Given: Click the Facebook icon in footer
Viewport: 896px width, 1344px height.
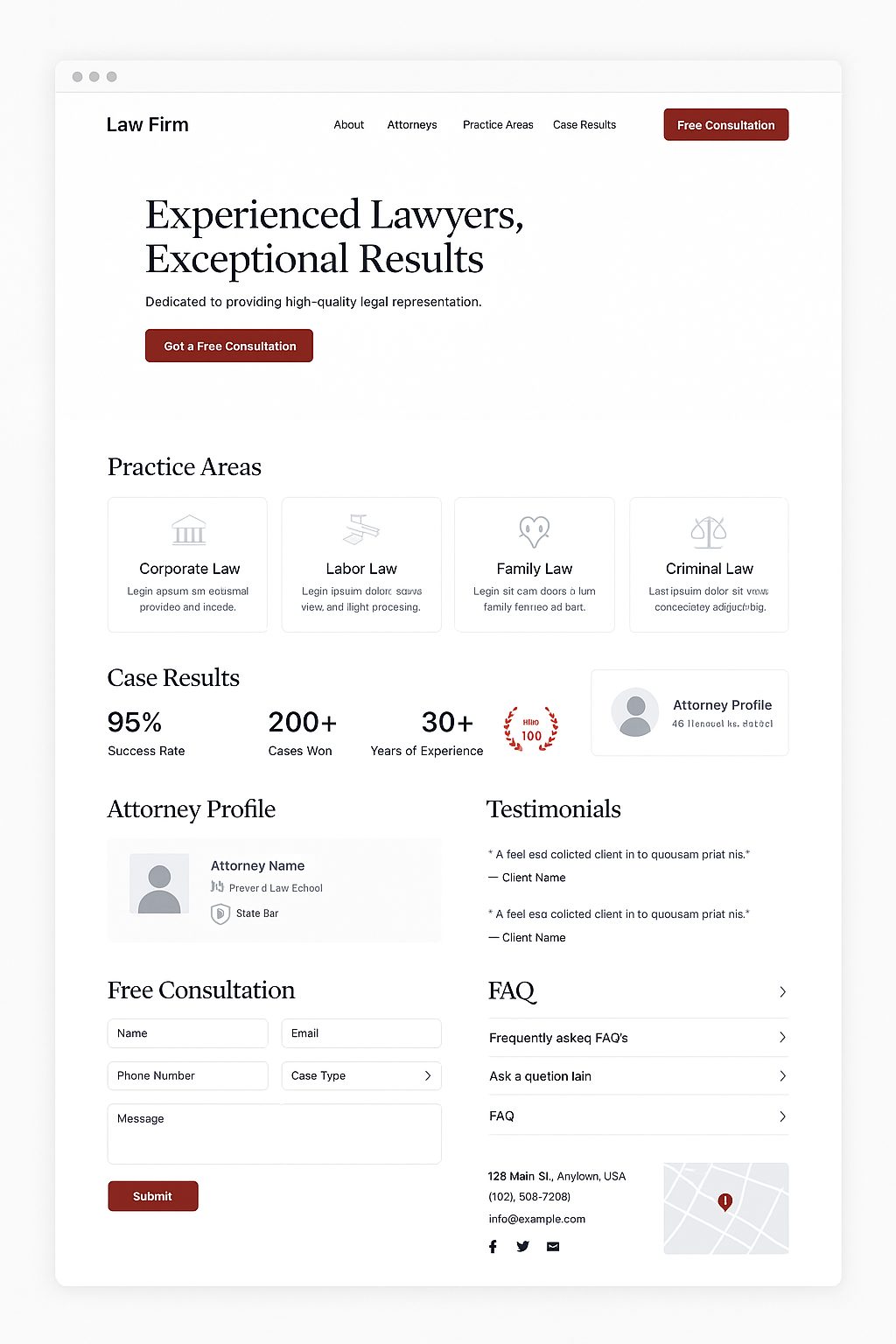Looking at the screenshot, I should 493,1247.
